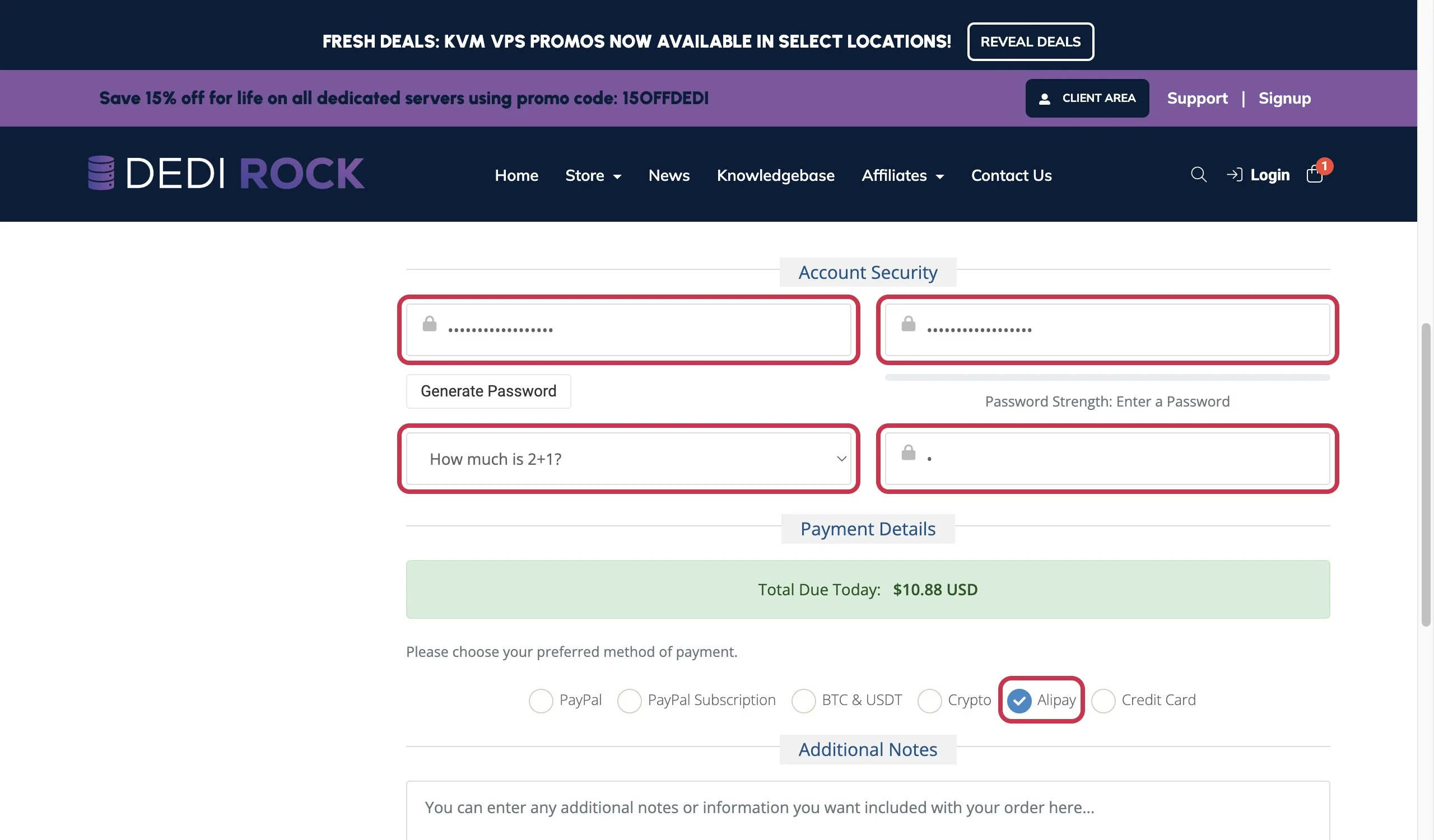1434x840 pixels.
Task: Go to the Knowledgebase page
Action: 776,176
